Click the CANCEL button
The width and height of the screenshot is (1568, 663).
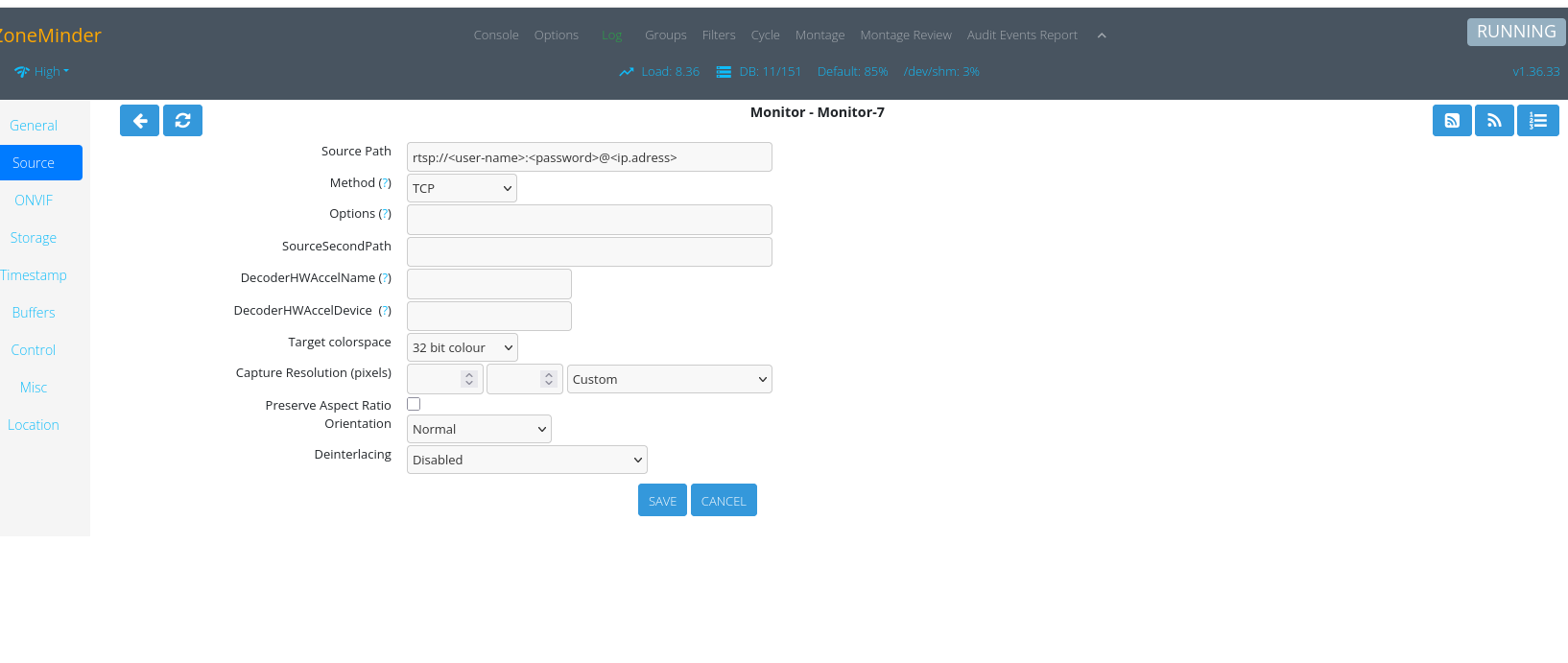tap(724, 501)
